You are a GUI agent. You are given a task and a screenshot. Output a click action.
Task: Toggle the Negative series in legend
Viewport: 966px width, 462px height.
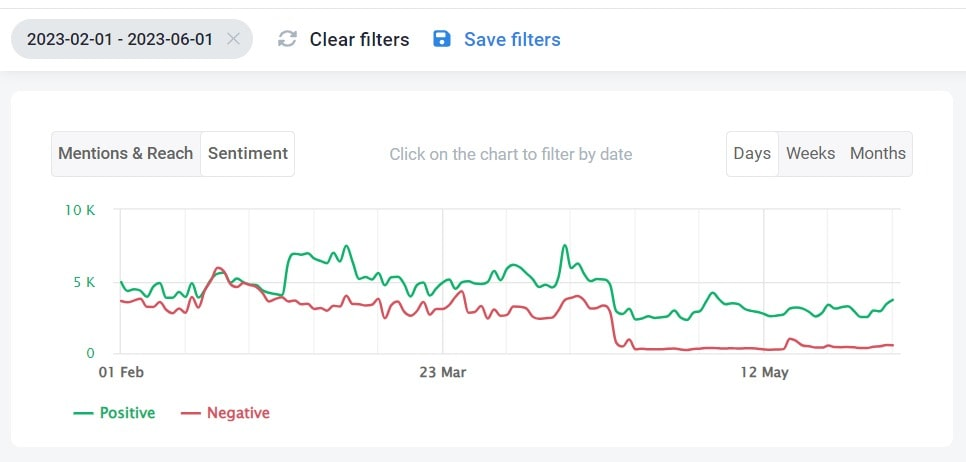238,413
